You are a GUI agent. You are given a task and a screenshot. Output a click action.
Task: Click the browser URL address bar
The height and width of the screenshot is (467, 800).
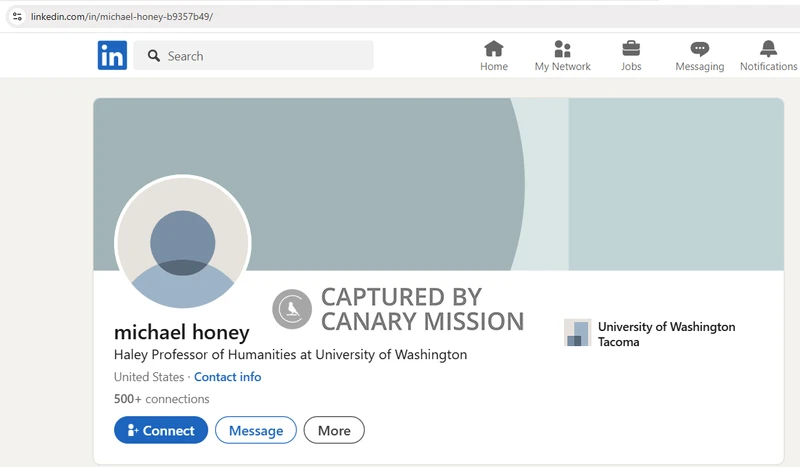(x=403, y=16)
